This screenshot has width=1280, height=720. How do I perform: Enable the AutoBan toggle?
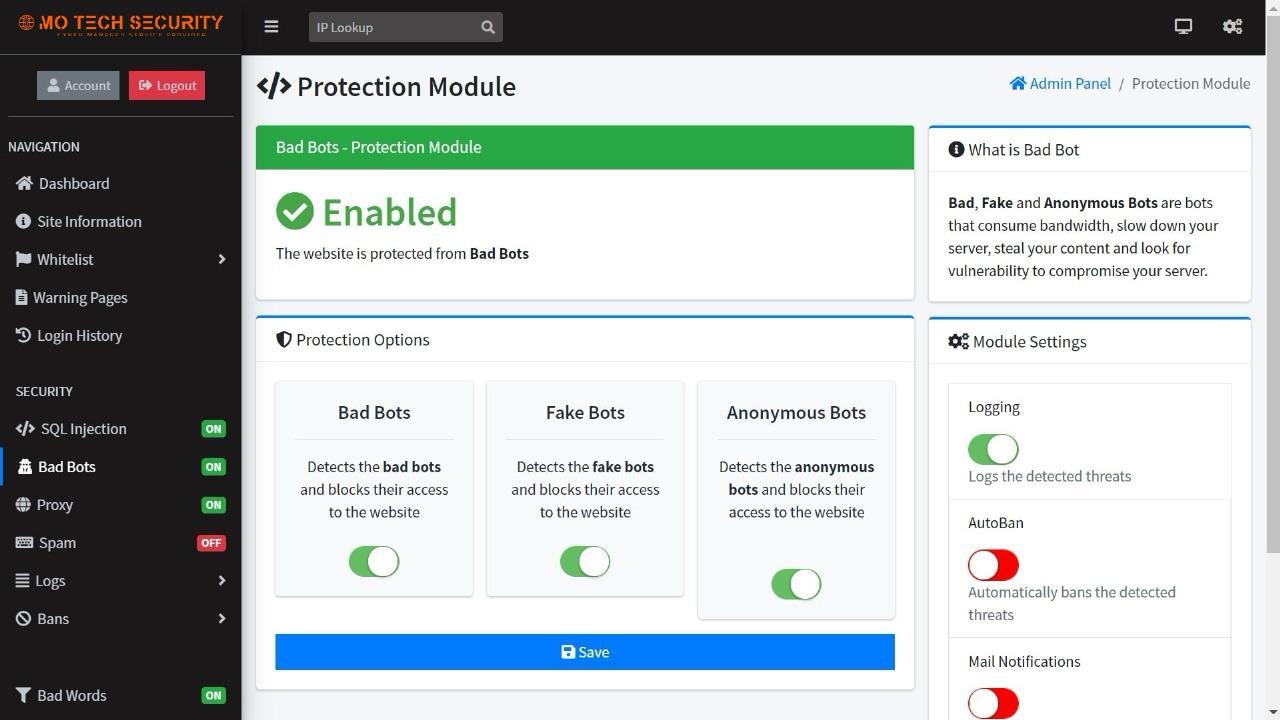993,565
